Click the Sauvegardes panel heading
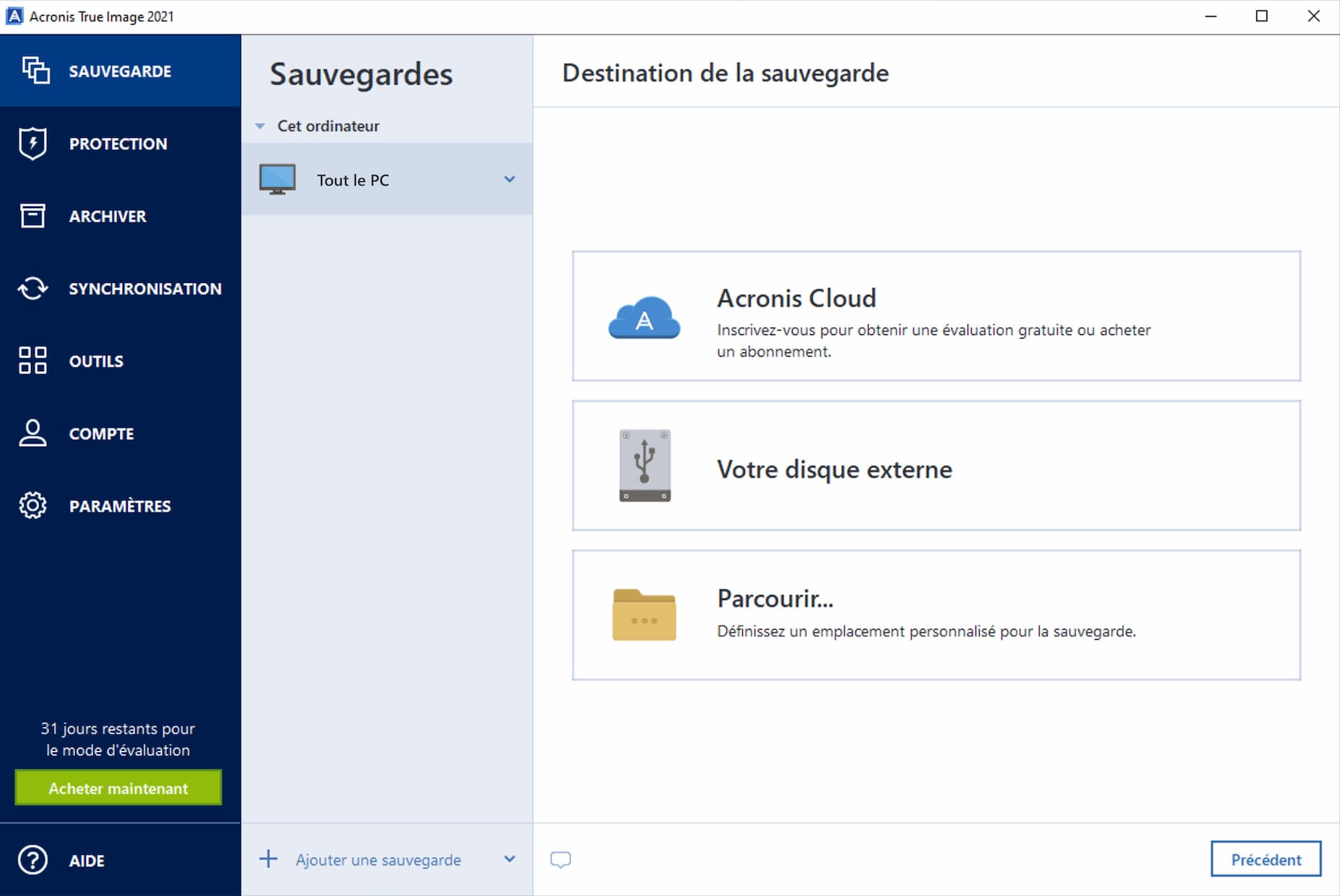The width and height of the screenshot is (1340, 896). [361, 74]
